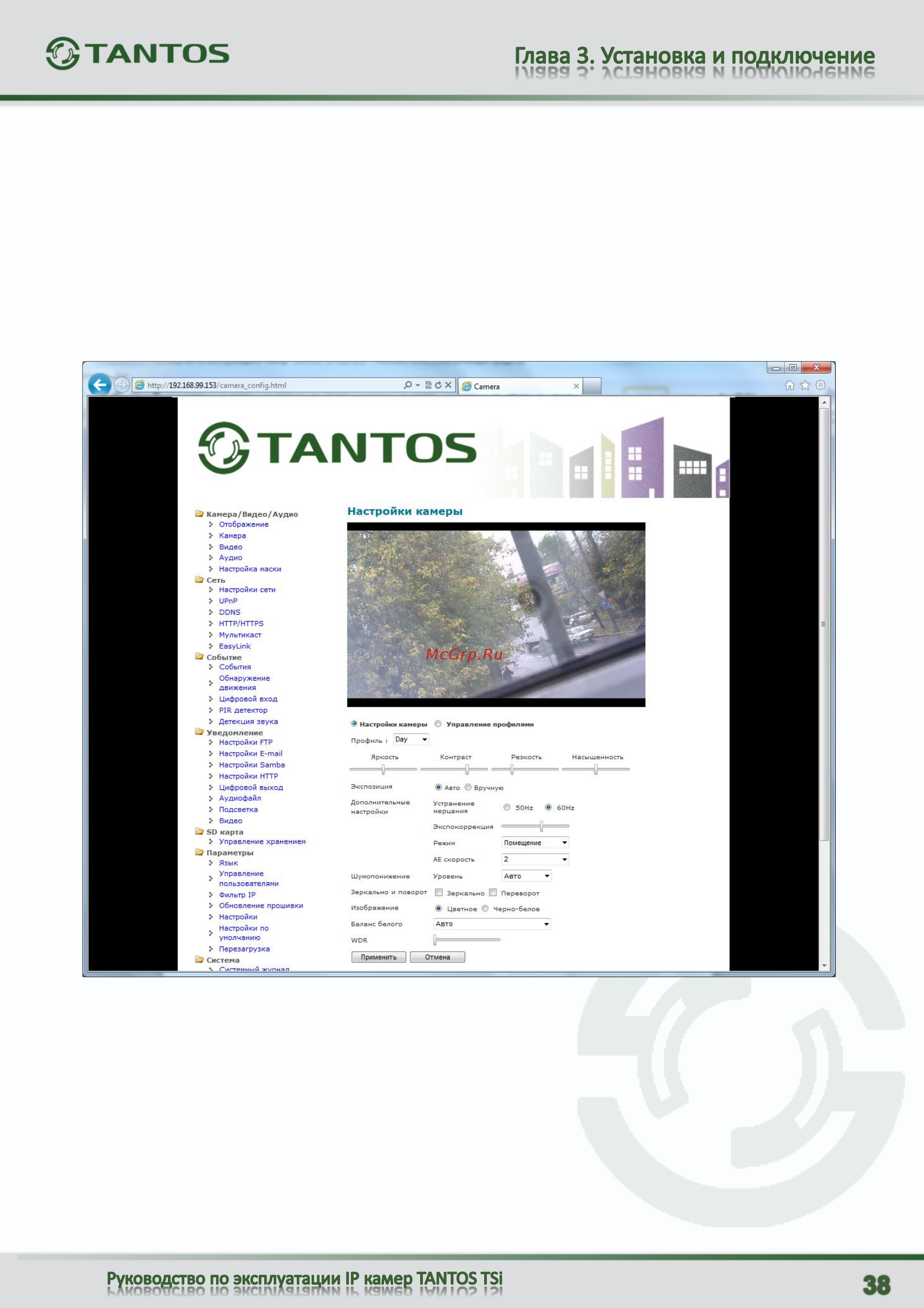Click the Параметры folder icon
Image resolution: width=924 pixels, height=1308 pixels.
[x=199, y=852]
